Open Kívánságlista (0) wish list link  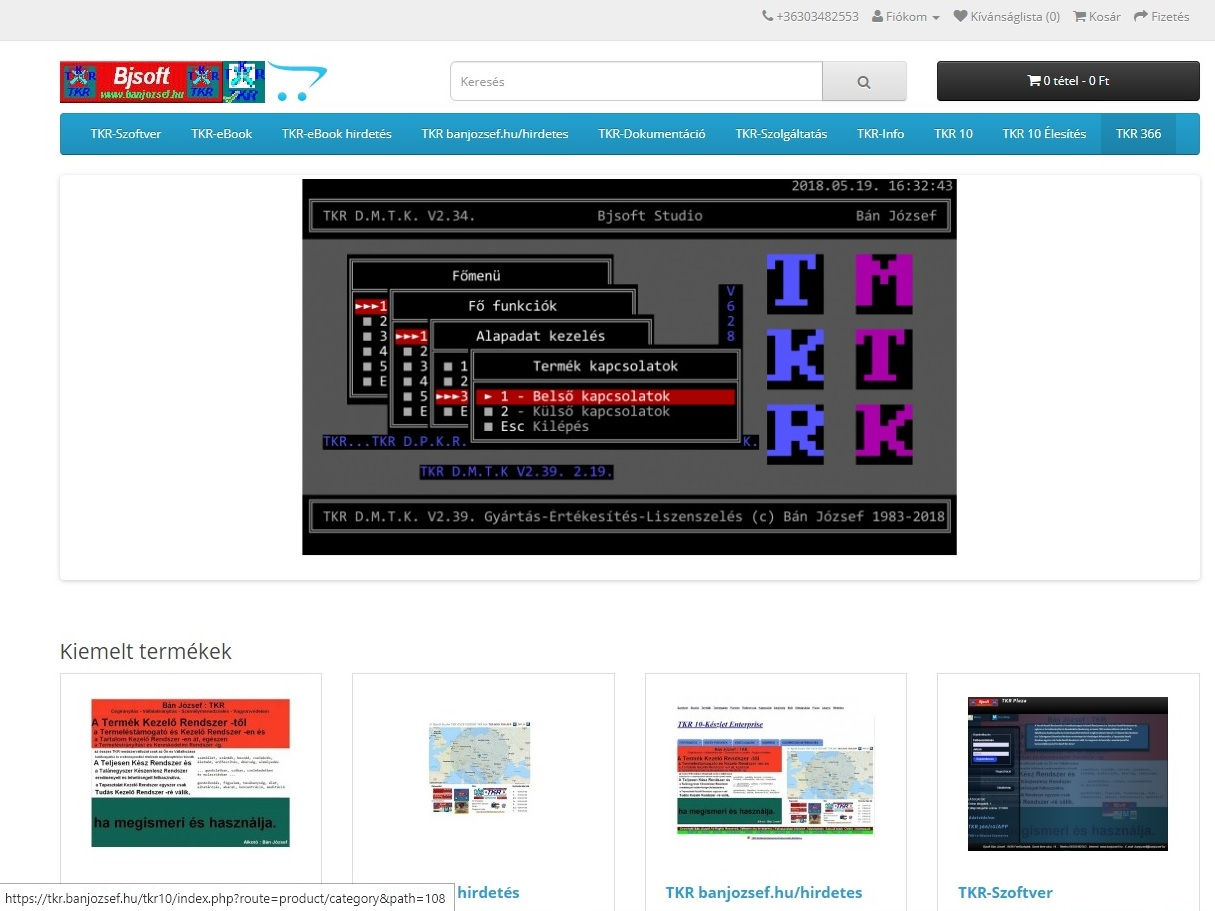1006,17
